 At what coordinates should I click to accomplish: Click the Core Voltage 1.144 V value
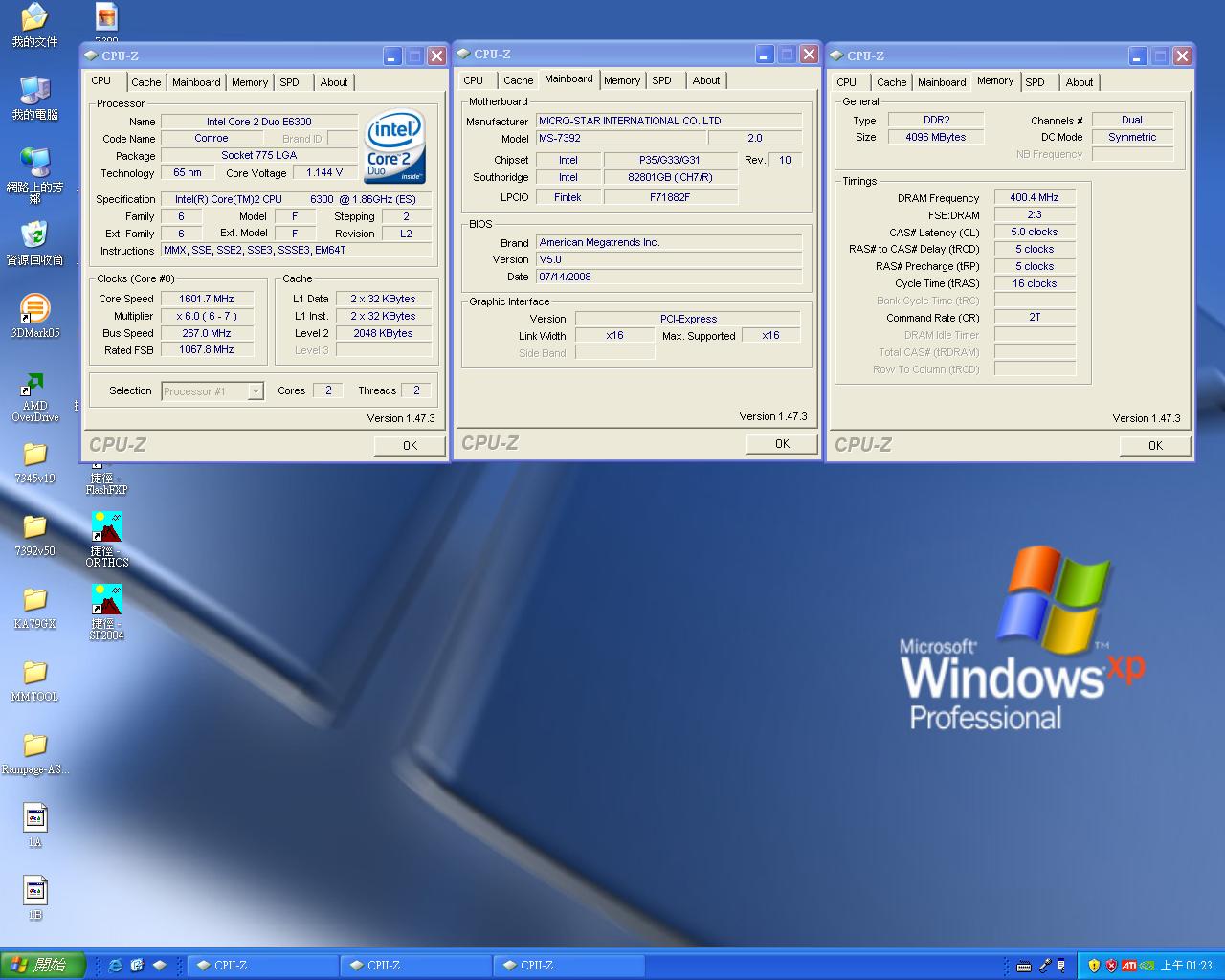(325, 173)
